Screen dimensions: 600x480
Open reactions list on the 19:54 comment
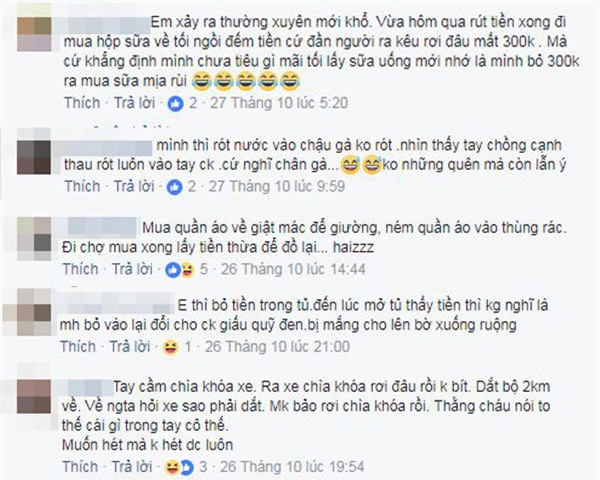179,467
